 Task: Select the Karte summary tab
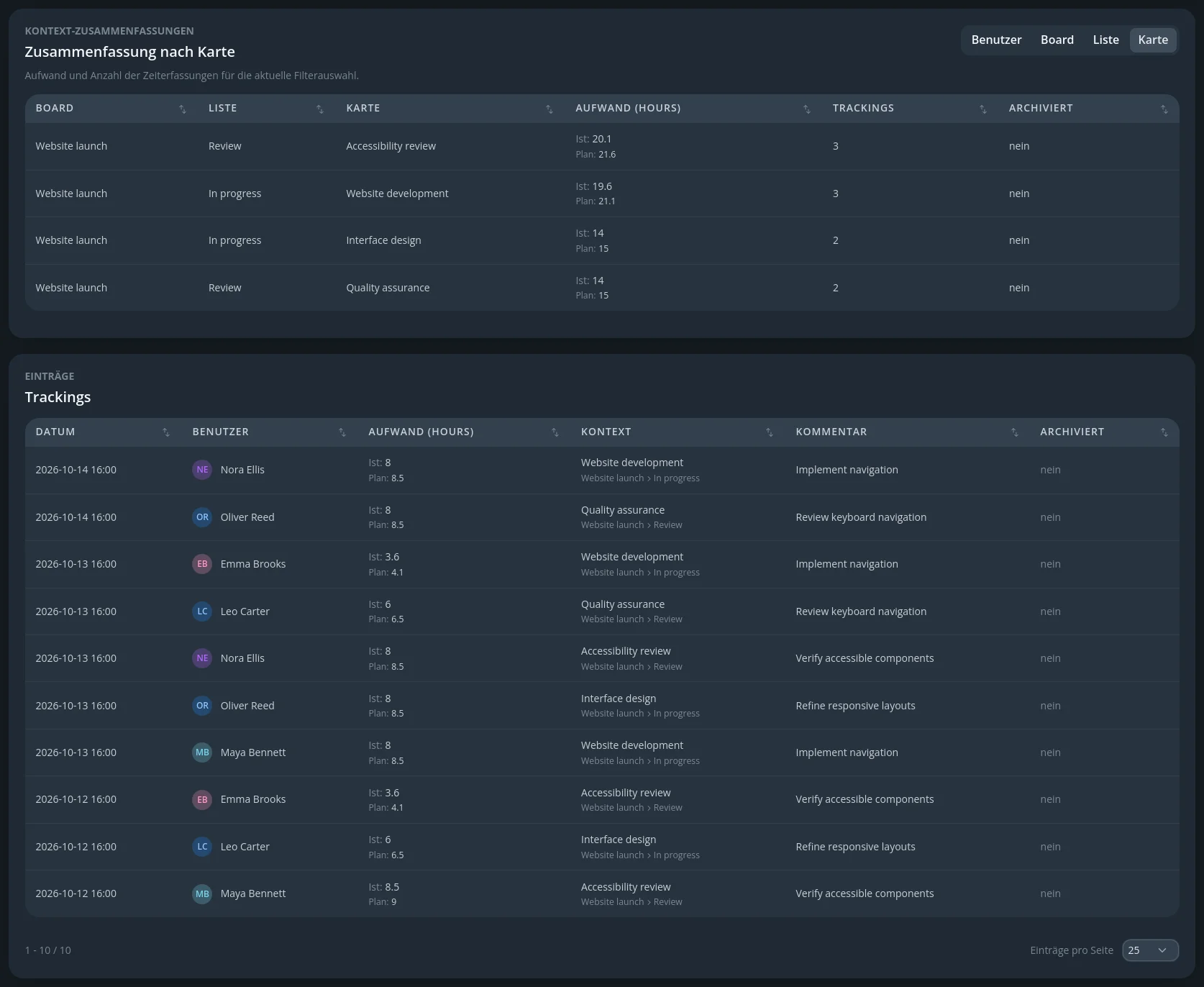point(1153,40)
